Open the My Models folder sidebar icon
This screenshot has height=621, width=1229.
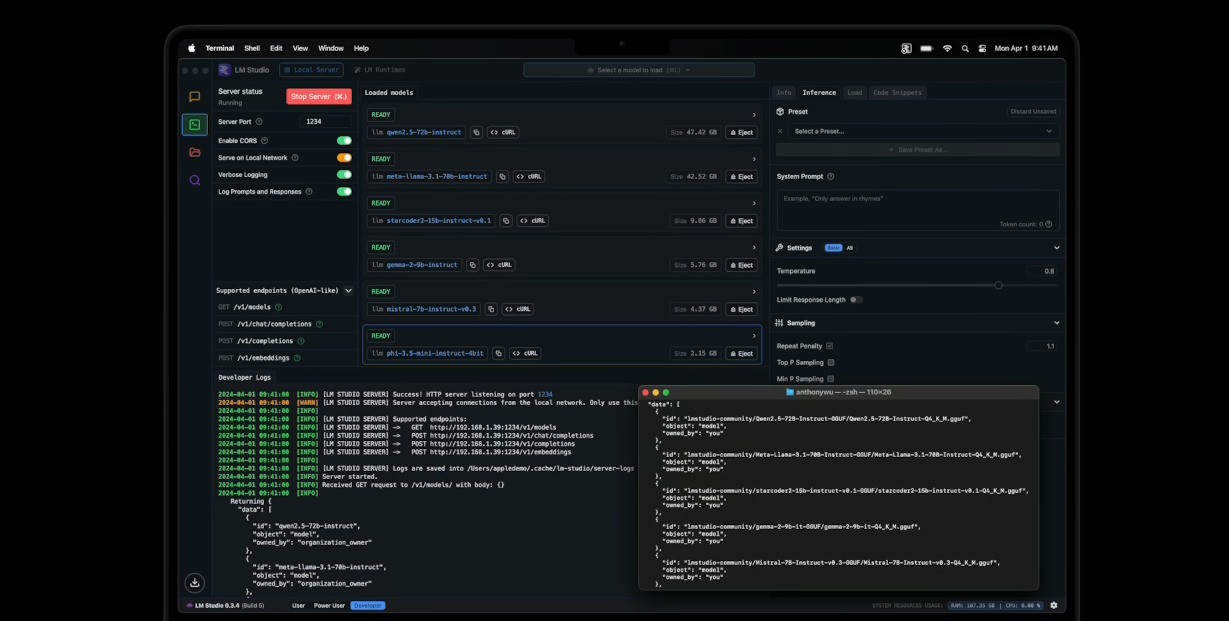(x=194, y=152)
